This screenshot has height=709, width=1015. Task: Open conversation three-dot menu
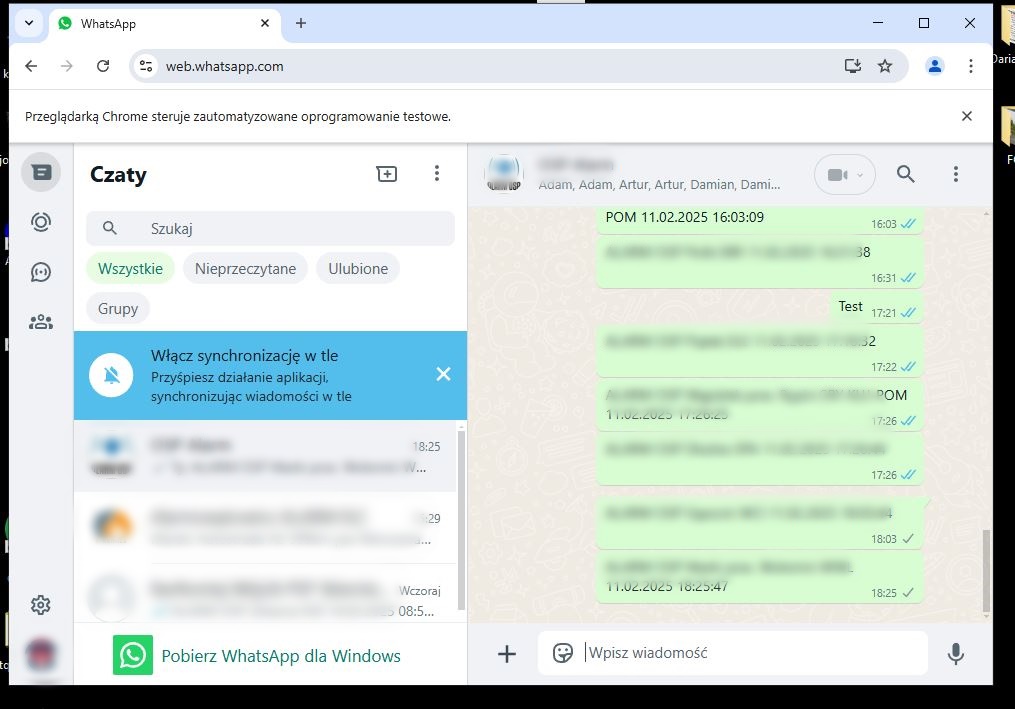[955, 174]
